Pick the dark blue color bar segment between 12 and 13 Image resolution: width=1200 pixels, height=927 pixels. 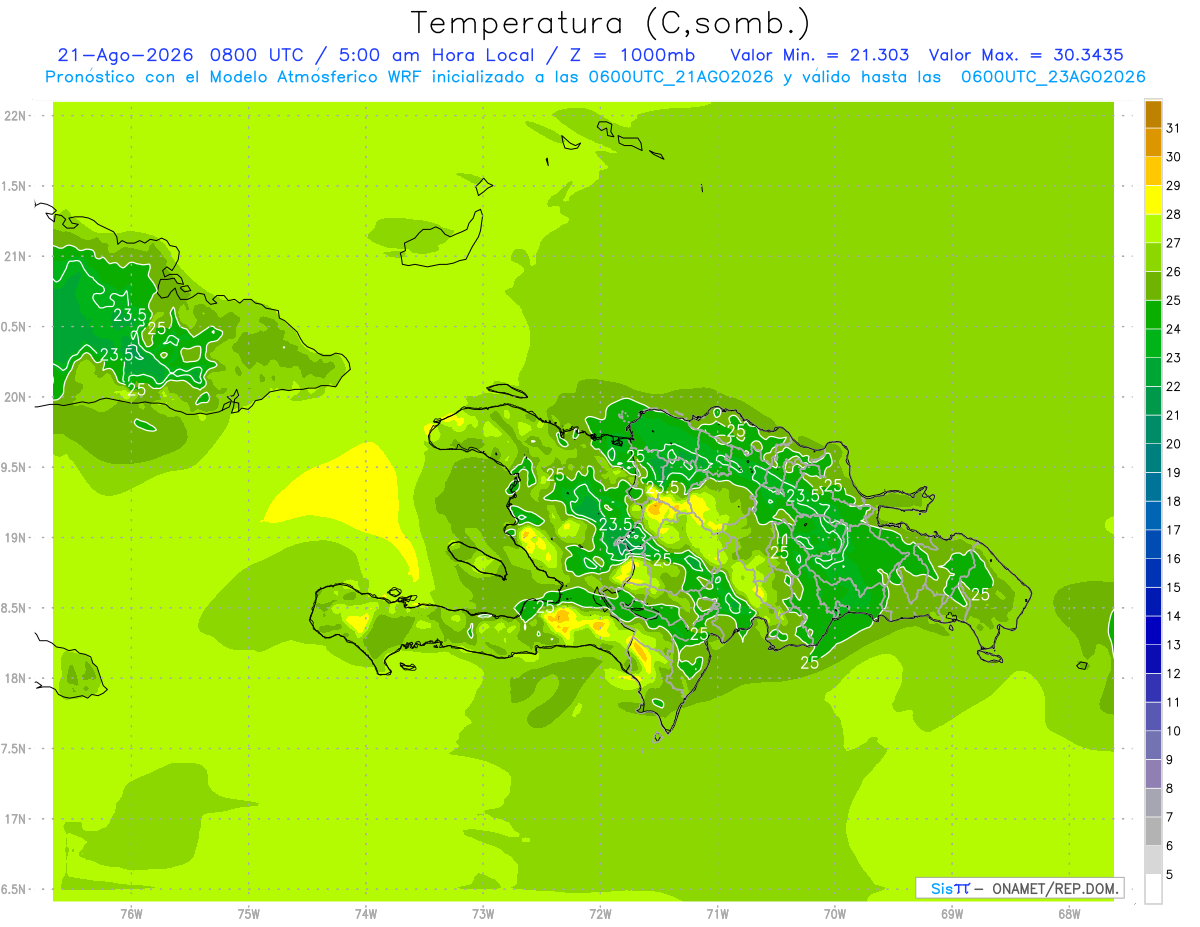(x=1153, y=659)
